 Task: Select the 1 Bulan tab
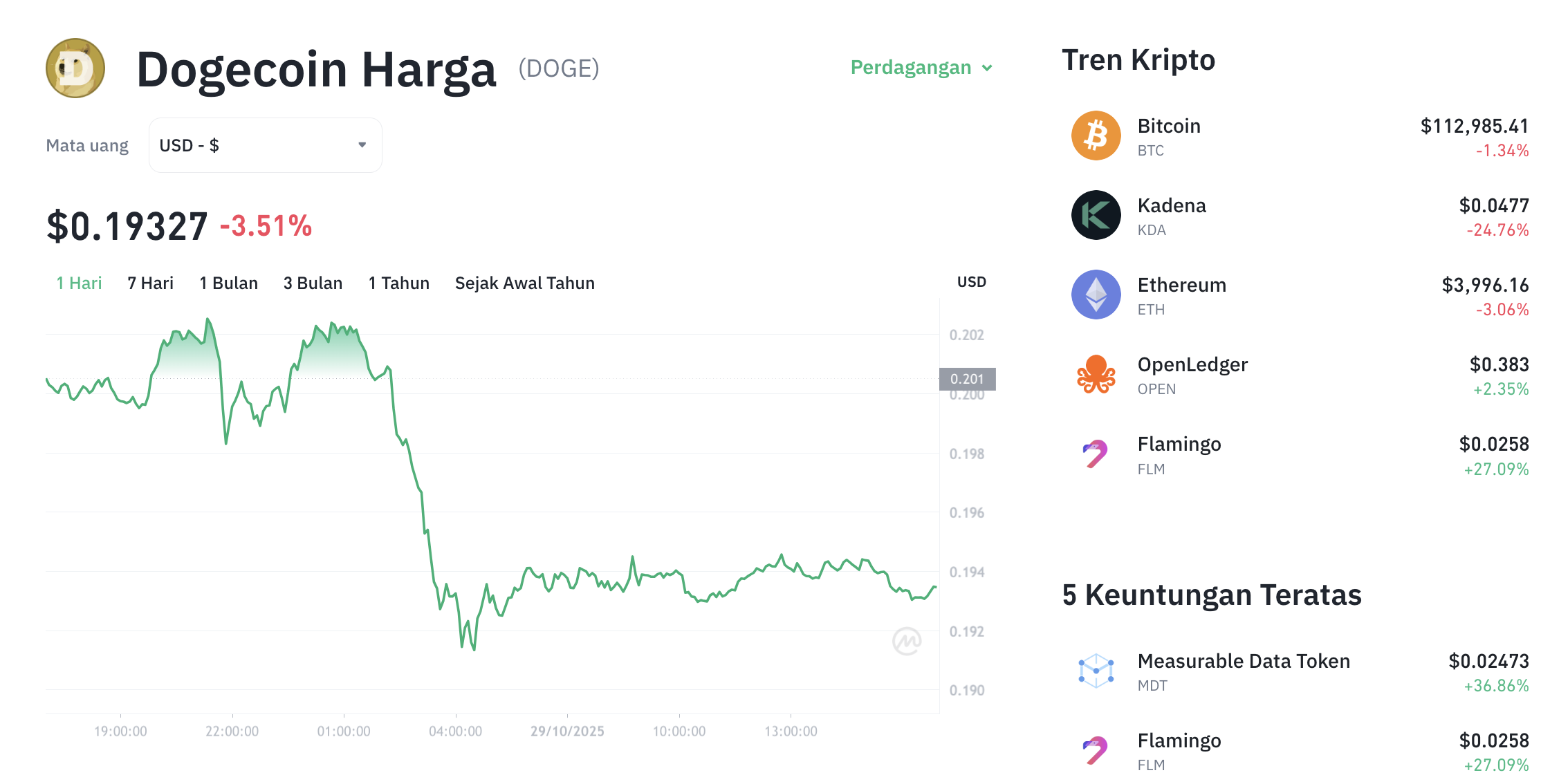point(228,282)
